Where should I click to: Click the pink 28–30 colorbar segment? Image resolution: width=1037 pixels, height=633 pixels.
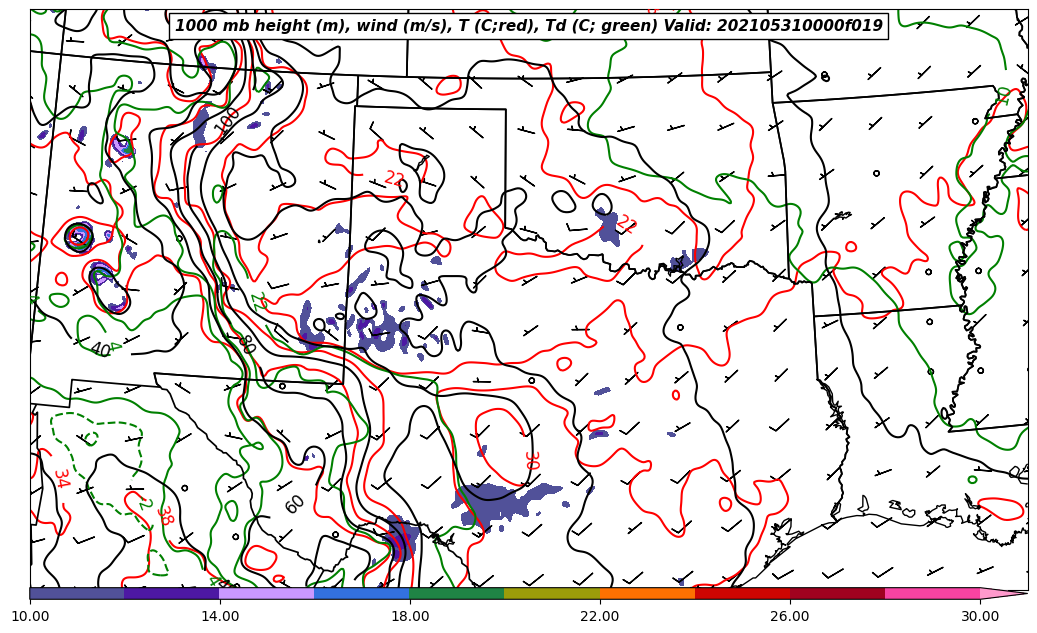click(933, 593)
